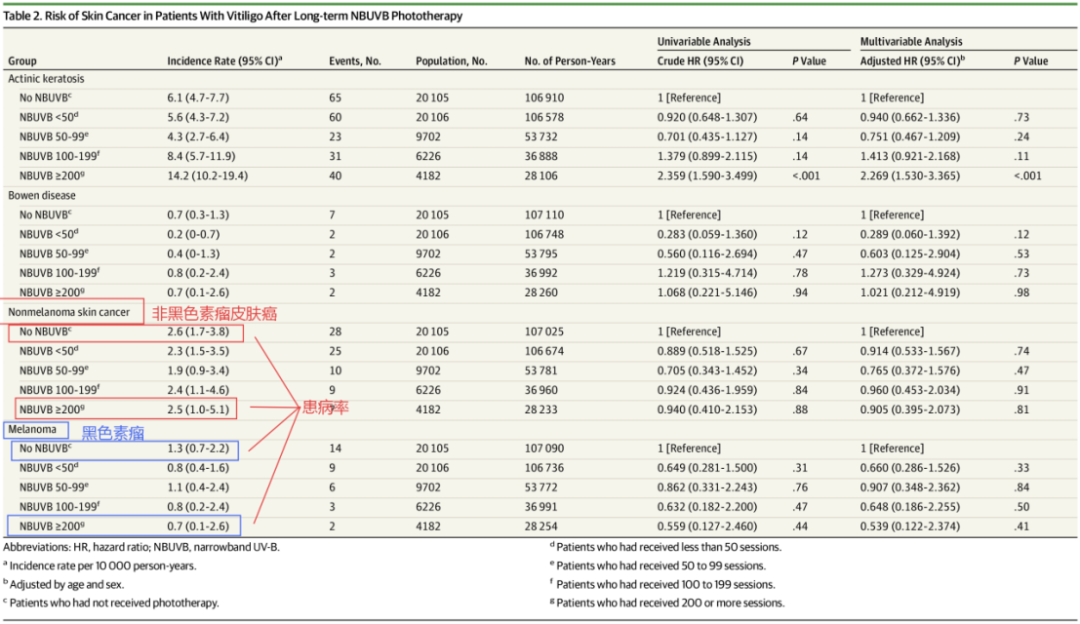Screen dimensions: 1080x624
Task: Click the red 患病率 annotation label
Action: (325, 408)
